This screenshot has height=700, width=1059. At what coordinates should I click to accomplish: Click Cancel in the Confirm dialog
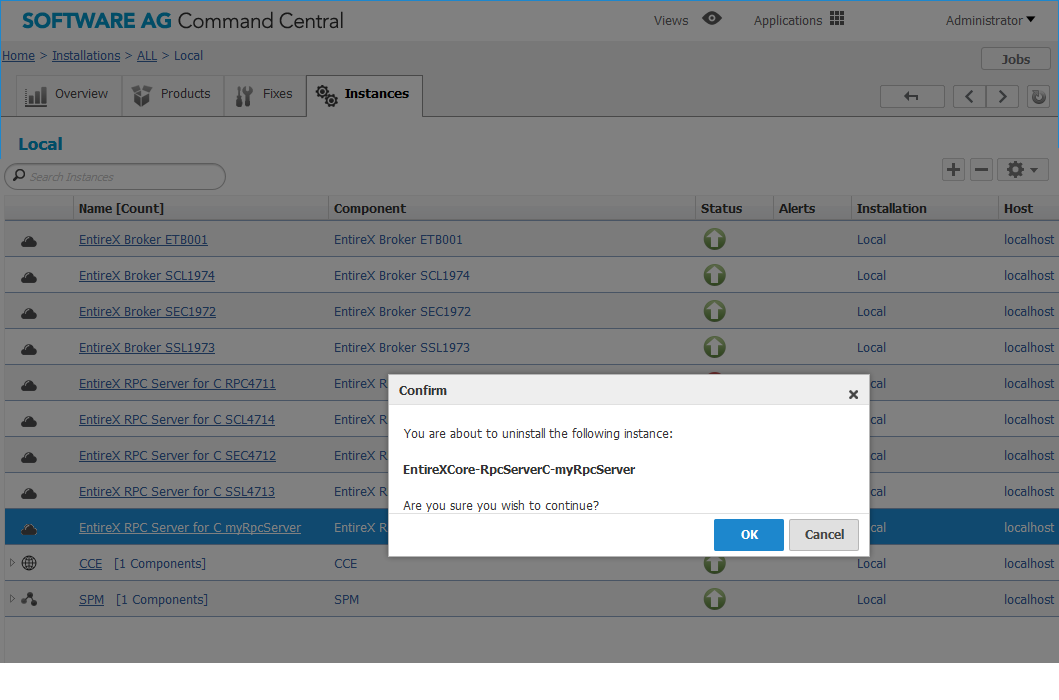(x=824, y=534)
